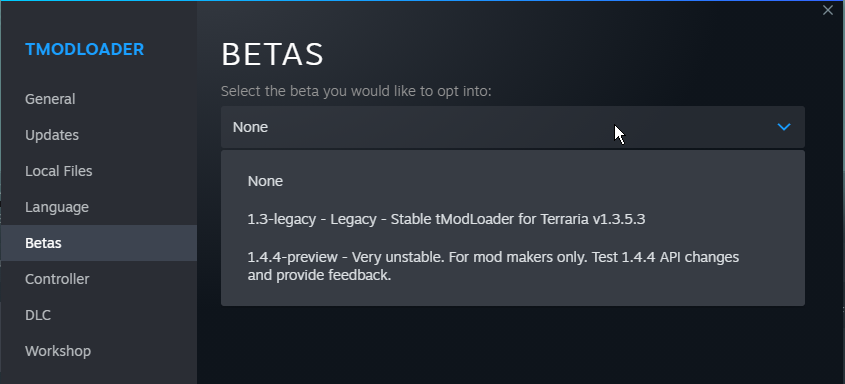This screenshot has height=384, width=845.
Task: Click the 'Select the beta' instruction text
Action: (x=356, y=91)
